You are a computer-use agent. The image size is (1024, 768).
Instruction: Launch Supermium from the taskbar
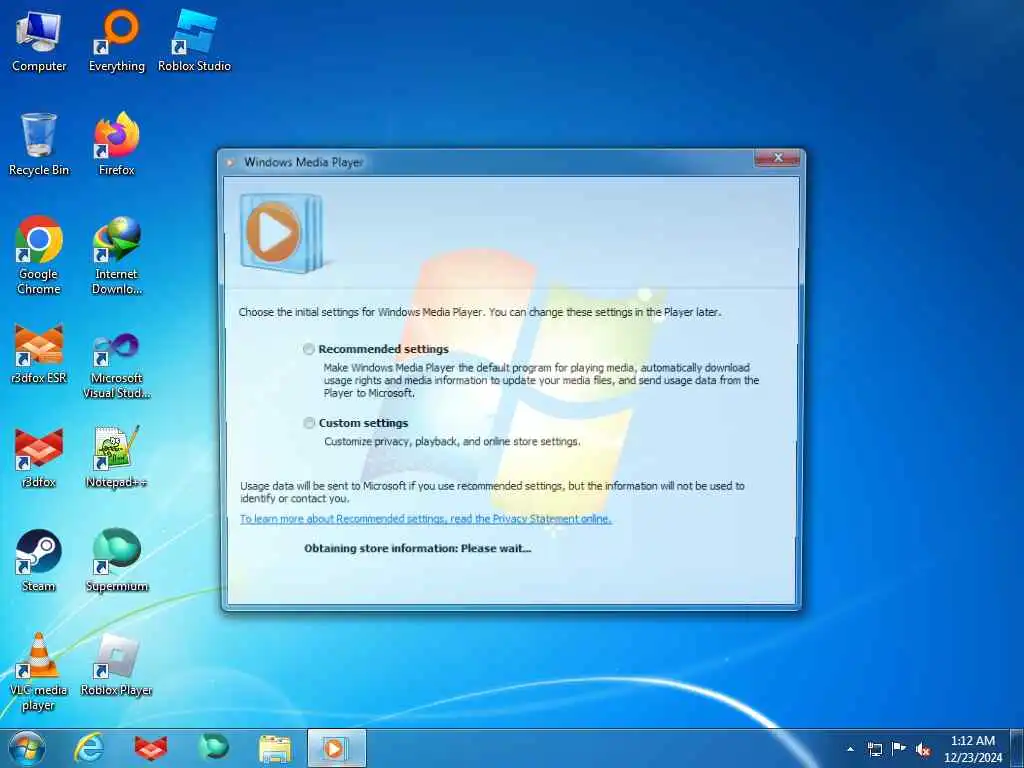click(213, 748)
